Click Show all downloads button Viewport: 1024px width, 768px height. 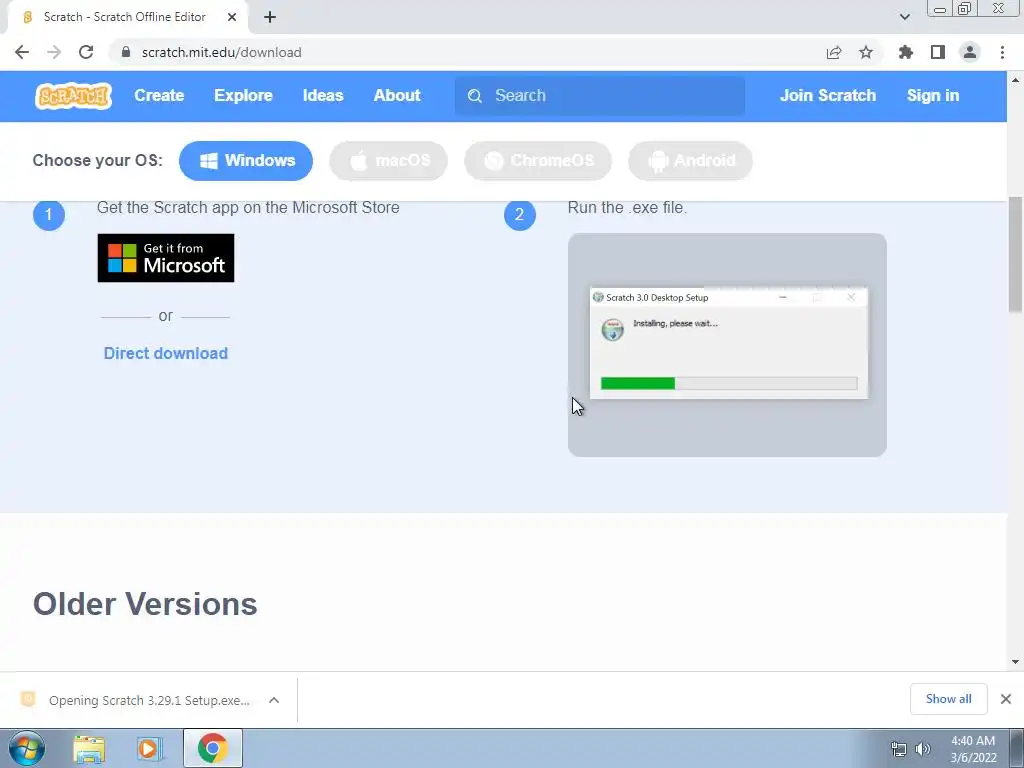tap(948, 699)
